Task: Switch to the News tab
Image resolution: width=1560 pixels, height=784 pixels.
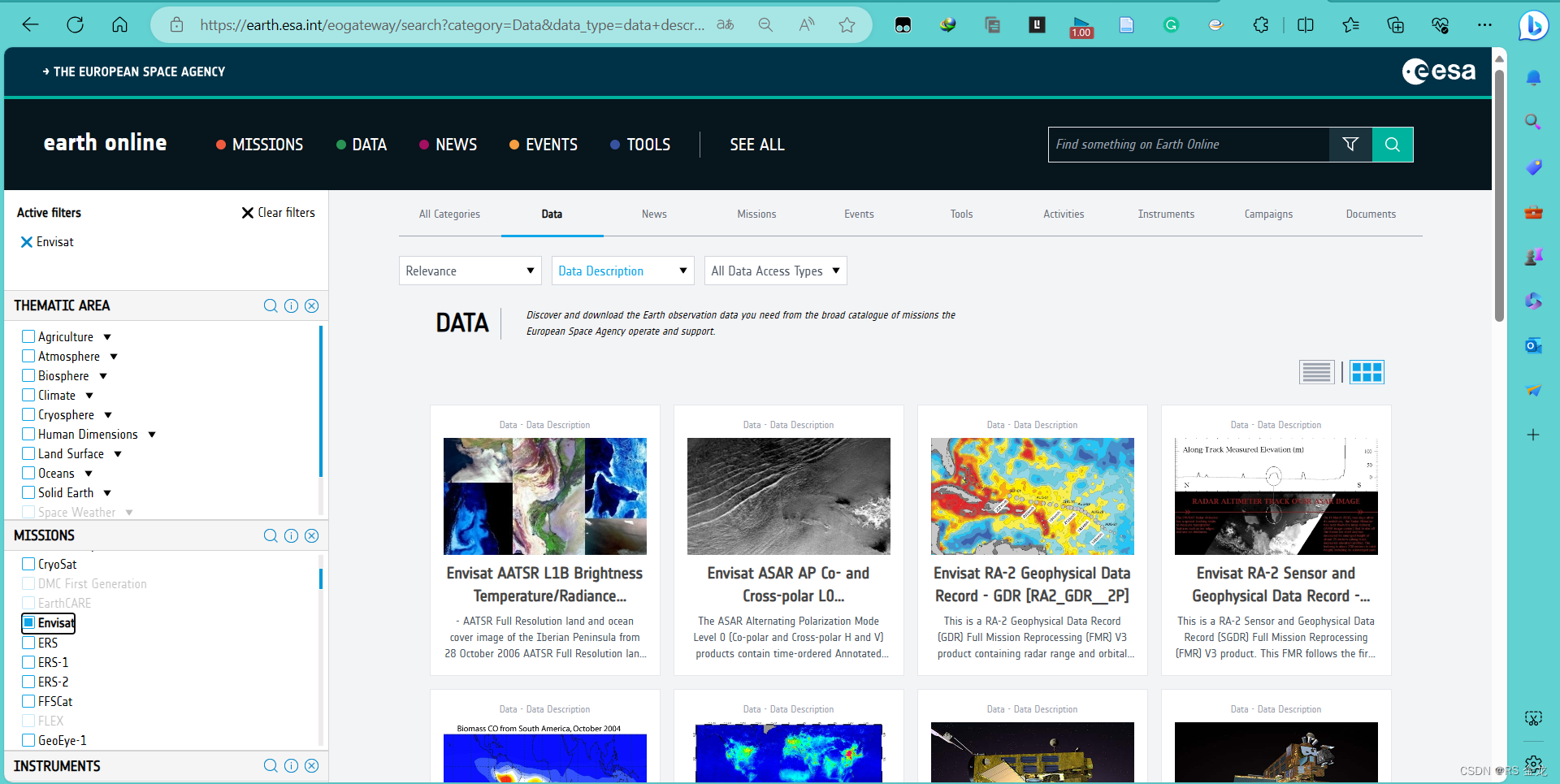Action: pyautogui.click(x=654, y=214)
